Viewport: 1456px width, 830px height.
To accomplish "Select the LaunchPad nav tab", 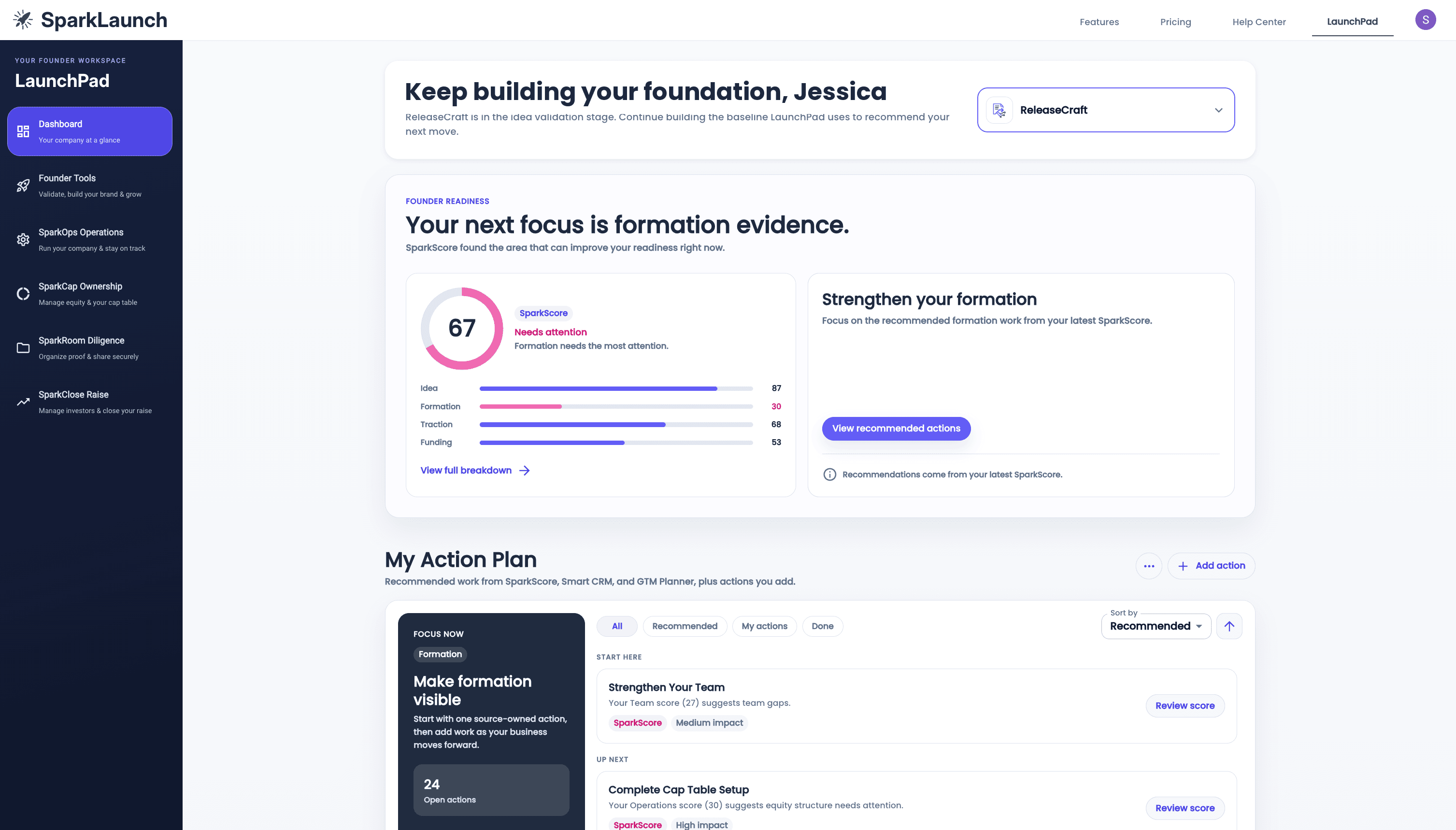I will click(1352, 21).
